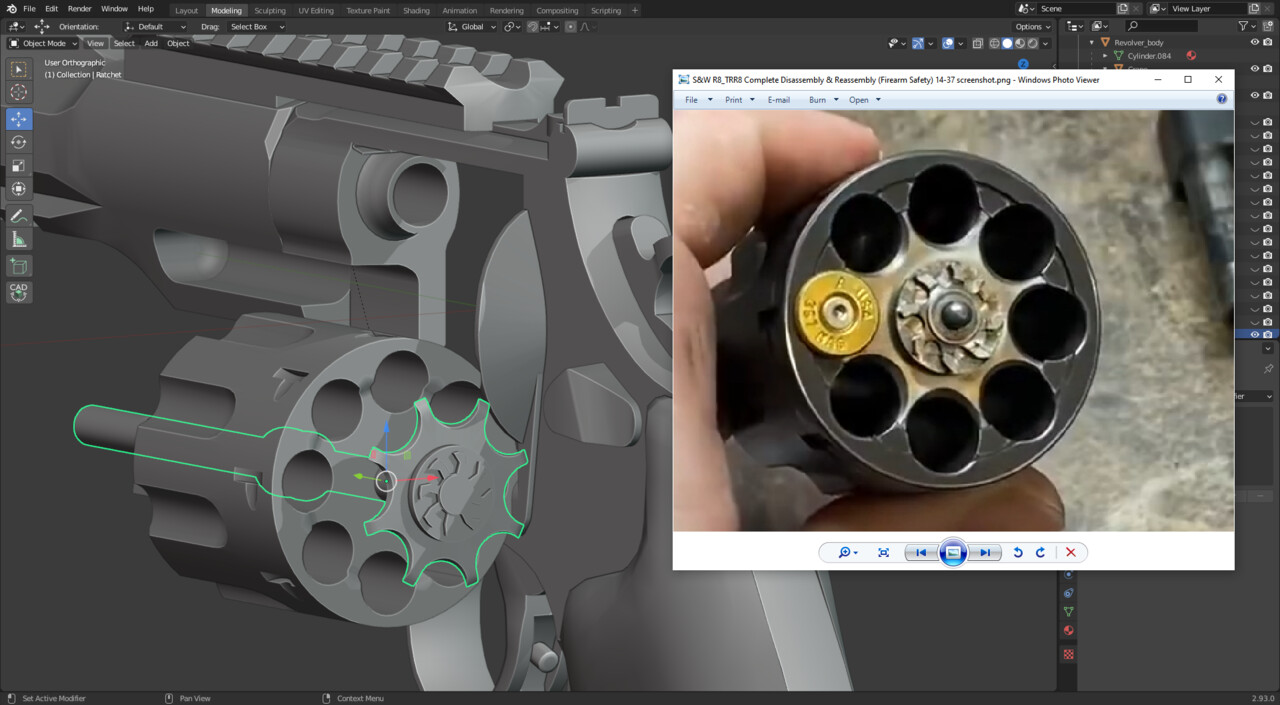The width and height of the screenshot is (1280, 705).
Task: Select the Move tool in the toolbar
Action: (x=19, y=119)
